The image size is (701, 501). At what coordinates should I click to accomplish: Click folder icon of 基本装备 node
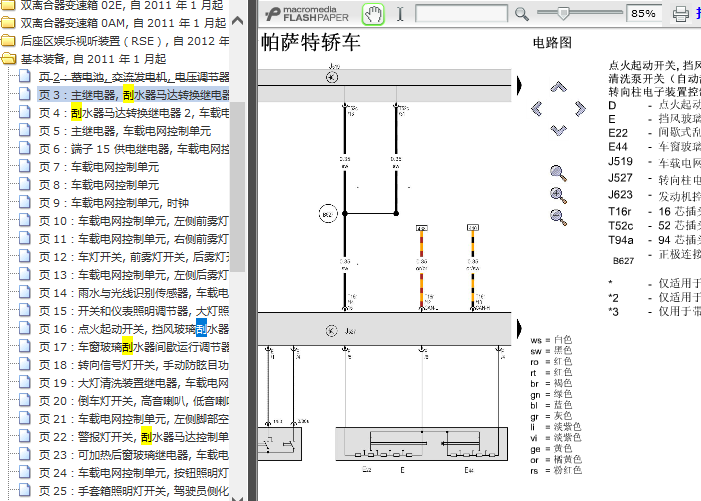point(8,59)
